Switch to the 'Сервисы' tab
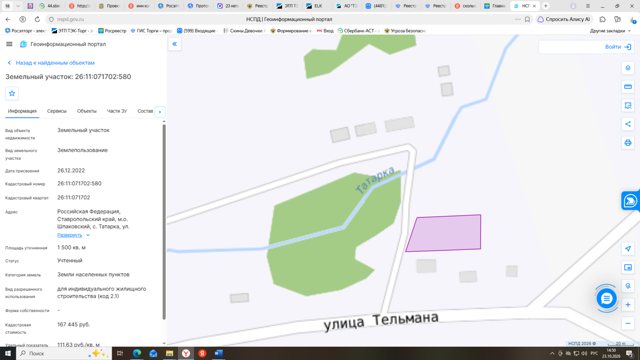640x360 pixels. point(56,111)
